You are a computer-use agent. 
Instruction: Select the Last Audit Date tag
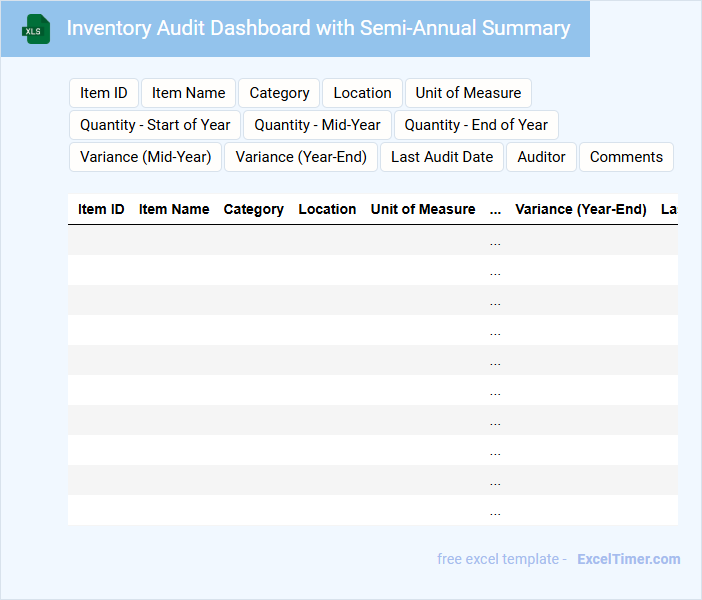tap(442, 157)
